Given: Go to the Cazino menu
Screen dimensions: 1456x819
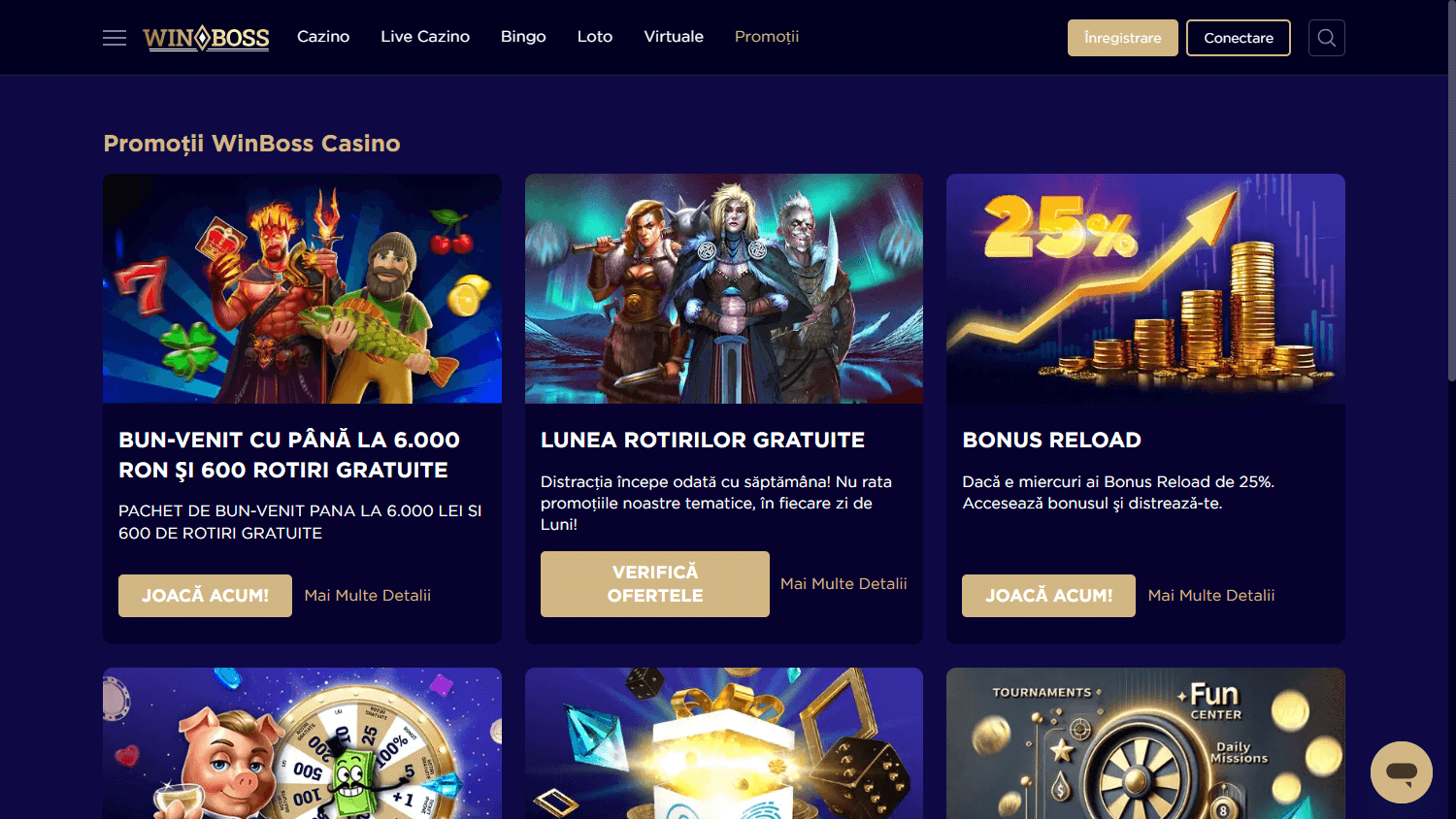Looking at the screenshot, I should 323,37.
